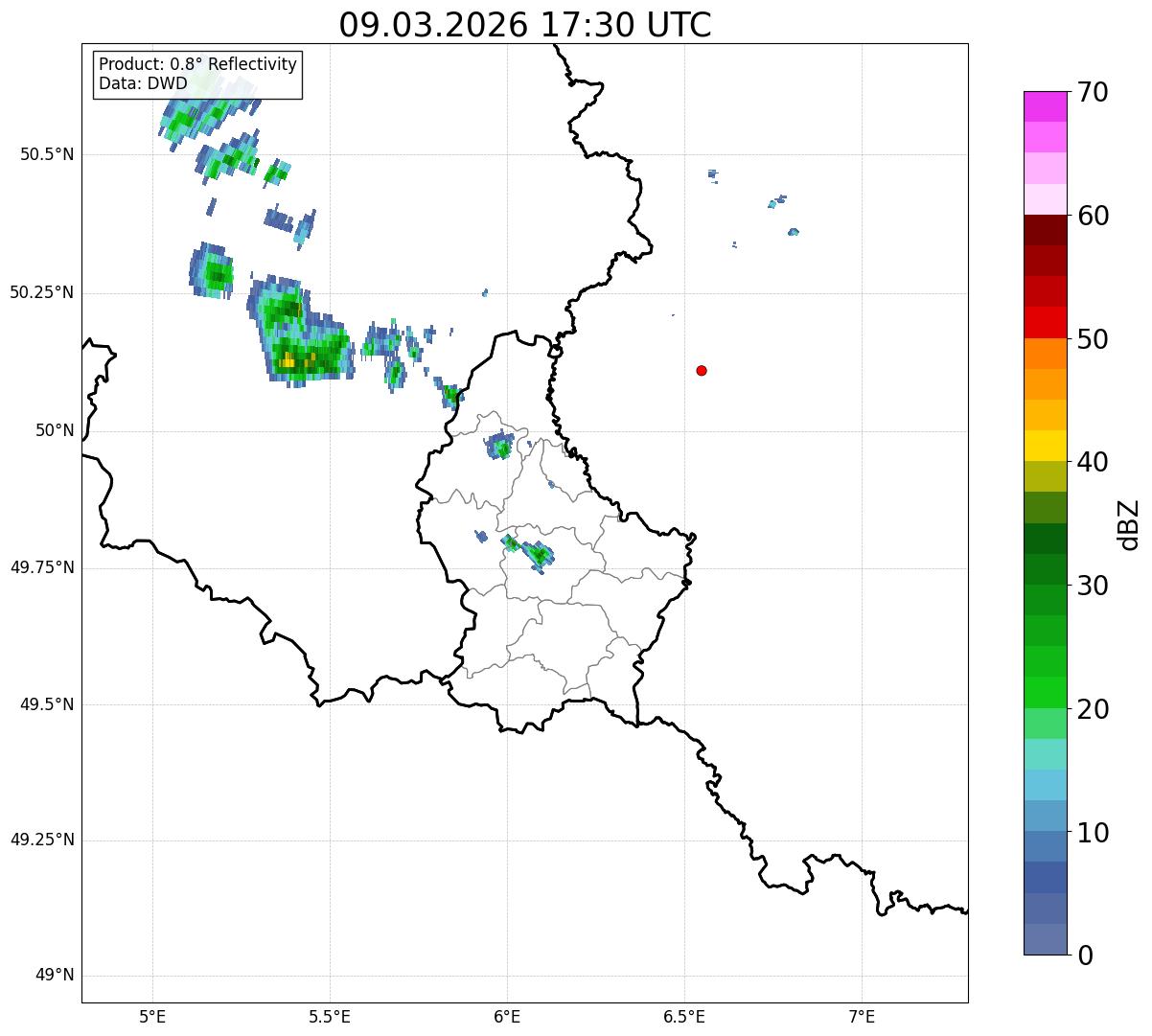Click the 7°E longitude label
Screen dimensions: 1152x1036
coord(862,1016)
